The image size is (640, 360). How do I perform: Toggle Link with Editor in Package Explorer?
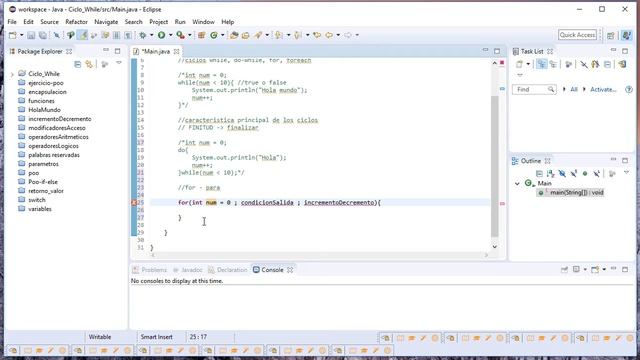click(x=89, y=64)
